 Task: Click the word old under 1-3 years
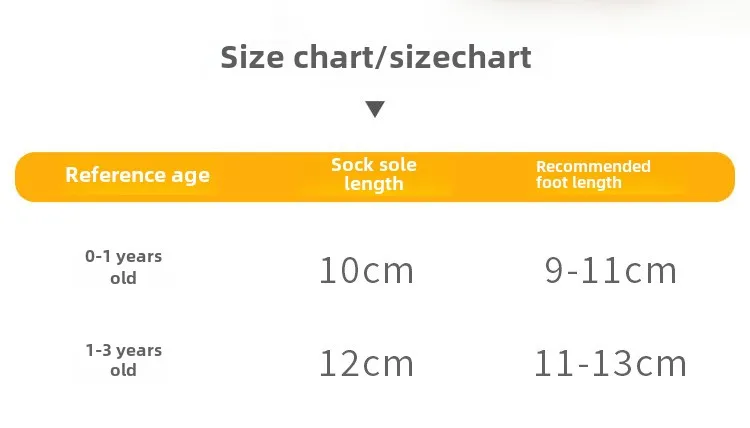pos(123,370)
